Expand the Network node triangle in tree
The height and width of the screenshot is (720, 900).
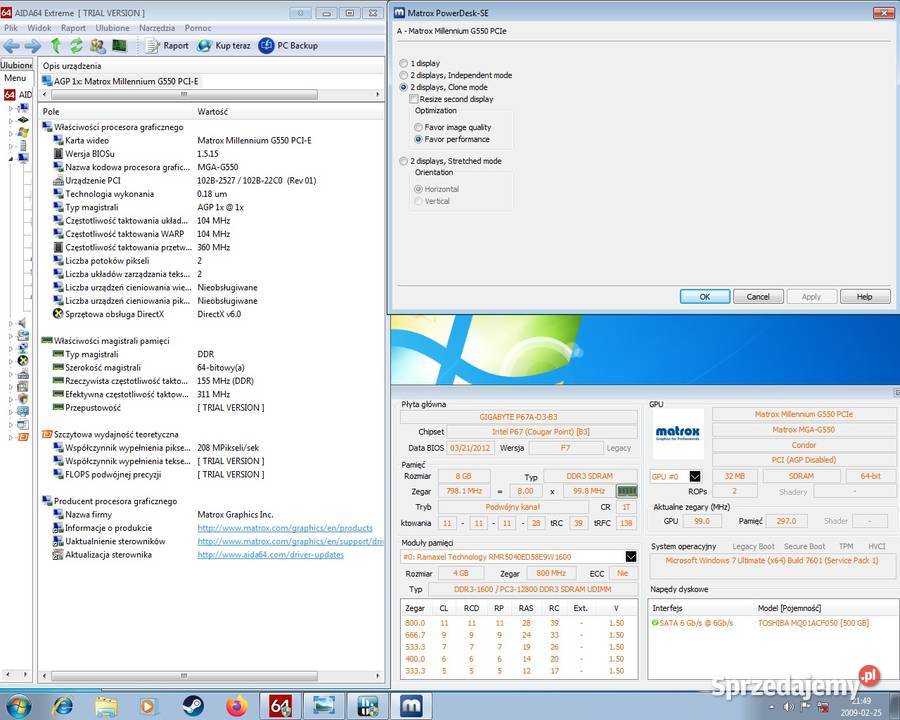[x=10, y=349]
